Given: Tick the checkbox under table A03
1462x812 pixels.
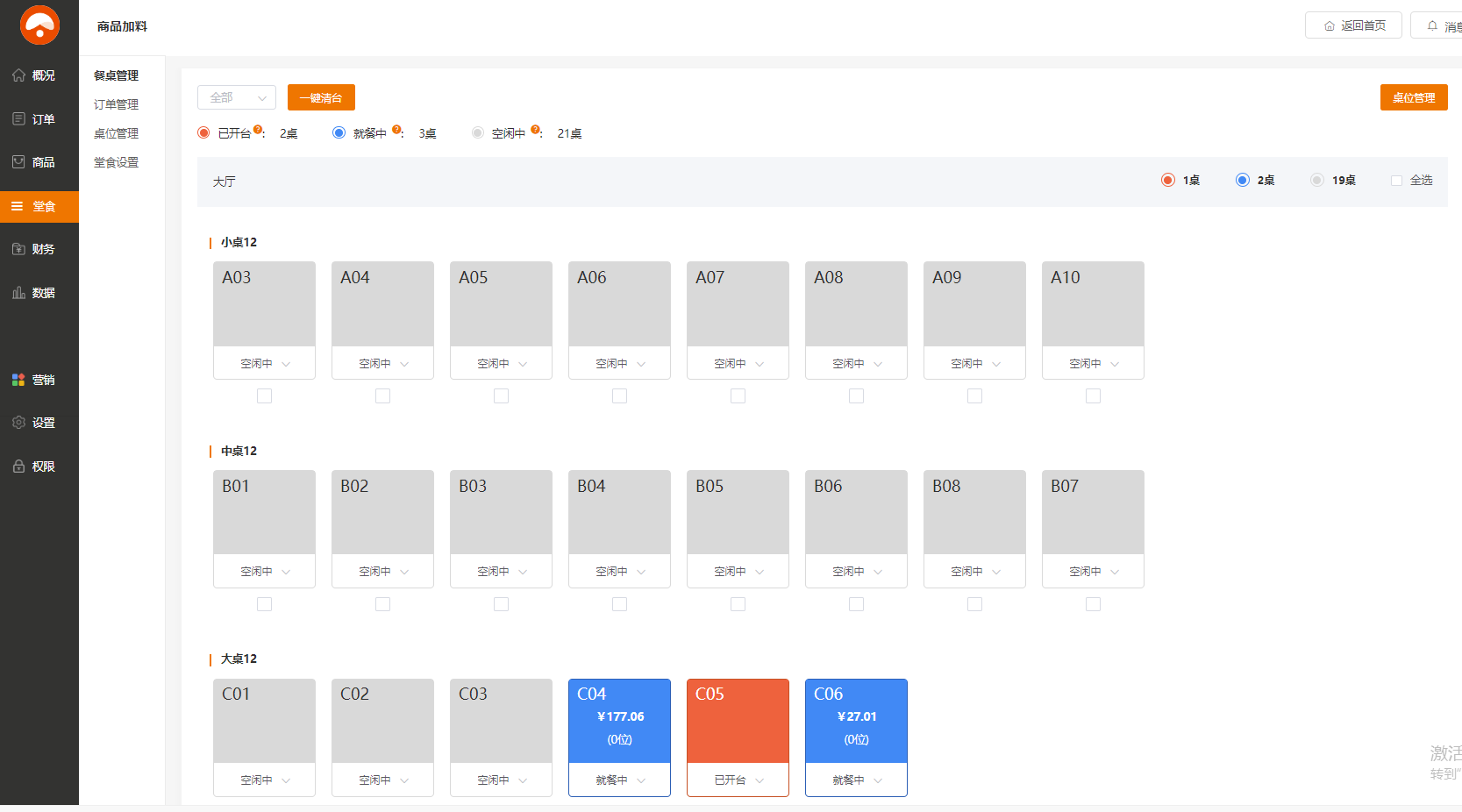Looking at the screenshot, I should point(264,396).
